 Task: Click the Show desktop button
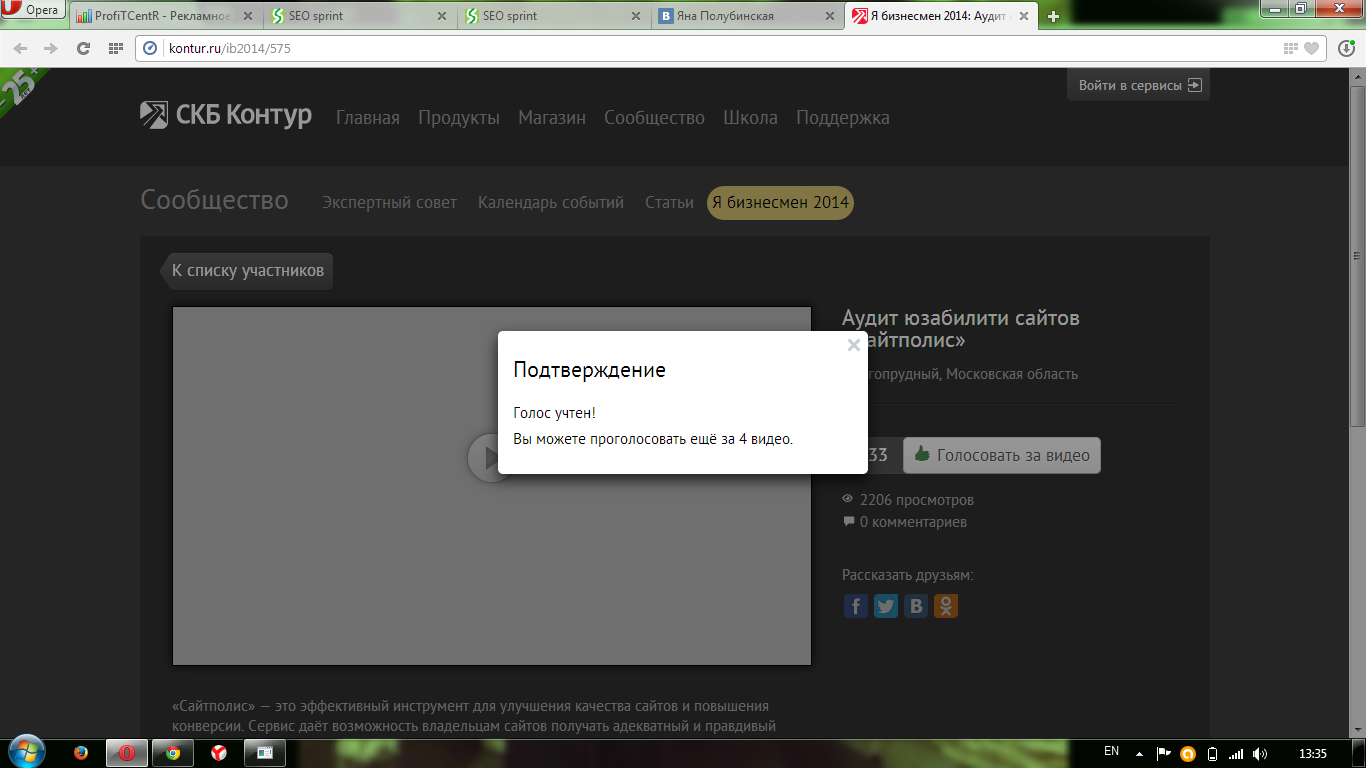point(1359,753)
